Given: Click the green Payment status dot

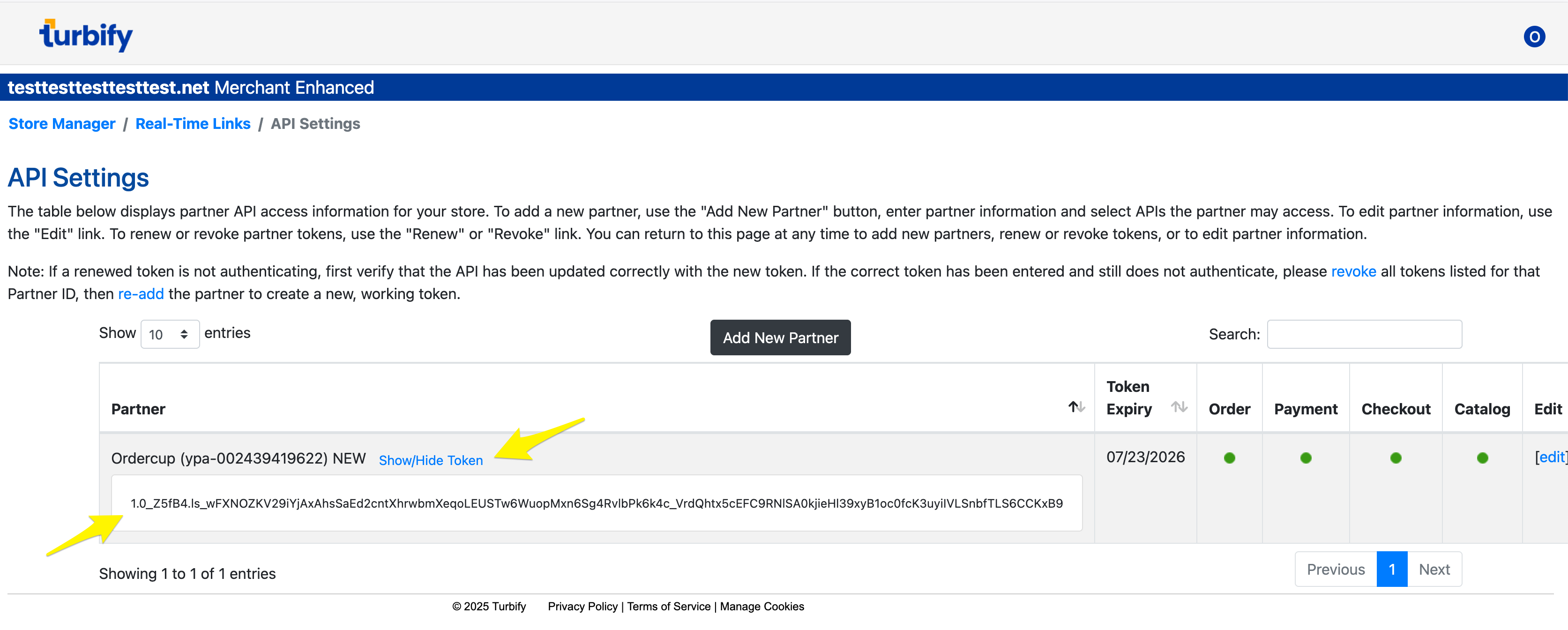Looking at the screenshot, I should [x=1305, y=458].
